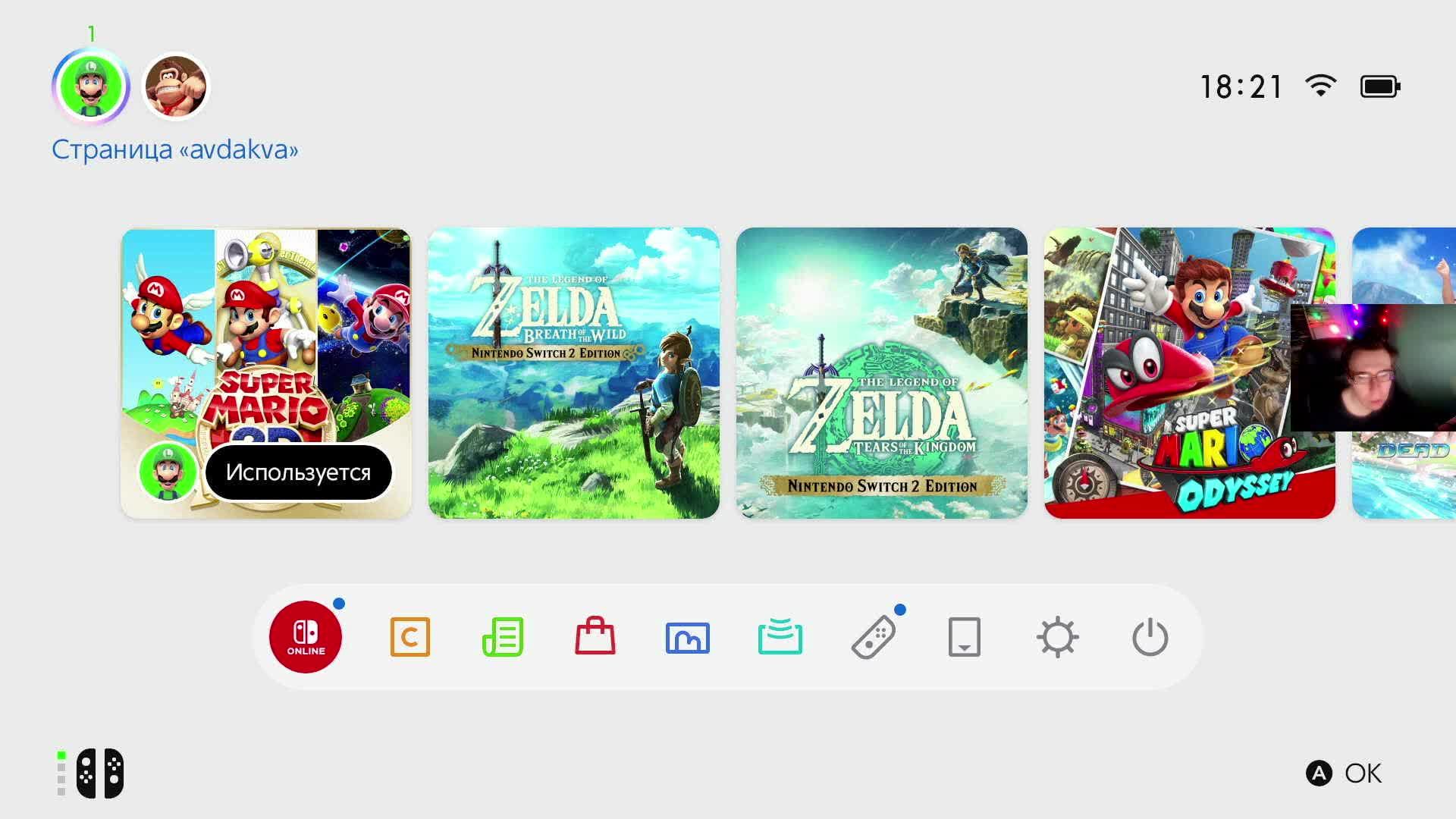The height and width of the screenshot is (819, 1456).
Task: Select the power sleep mode icon
Action: click(x=1150, y=637)
